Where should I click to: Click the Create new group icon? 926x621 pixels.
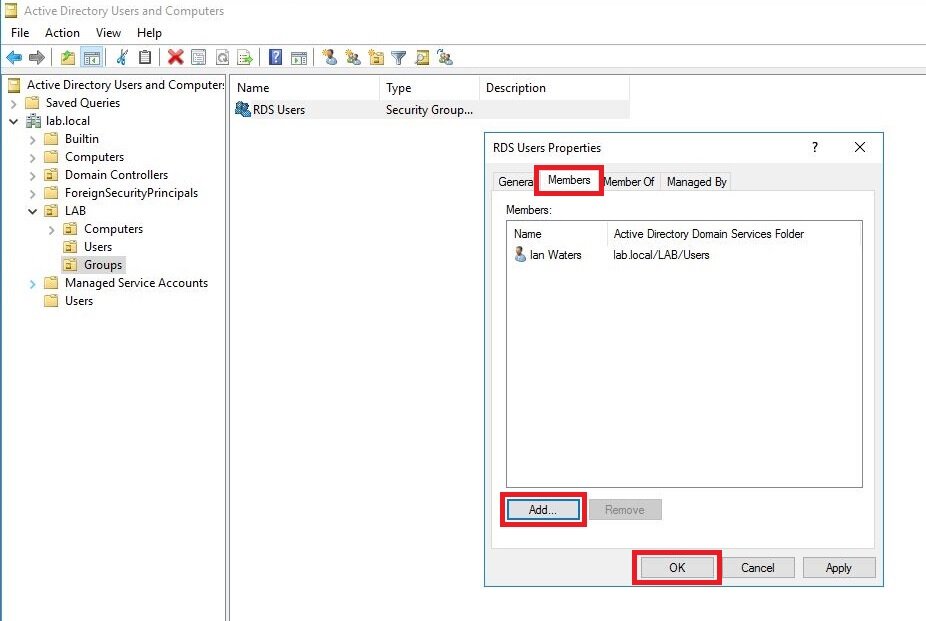click(x=353, y=57)
